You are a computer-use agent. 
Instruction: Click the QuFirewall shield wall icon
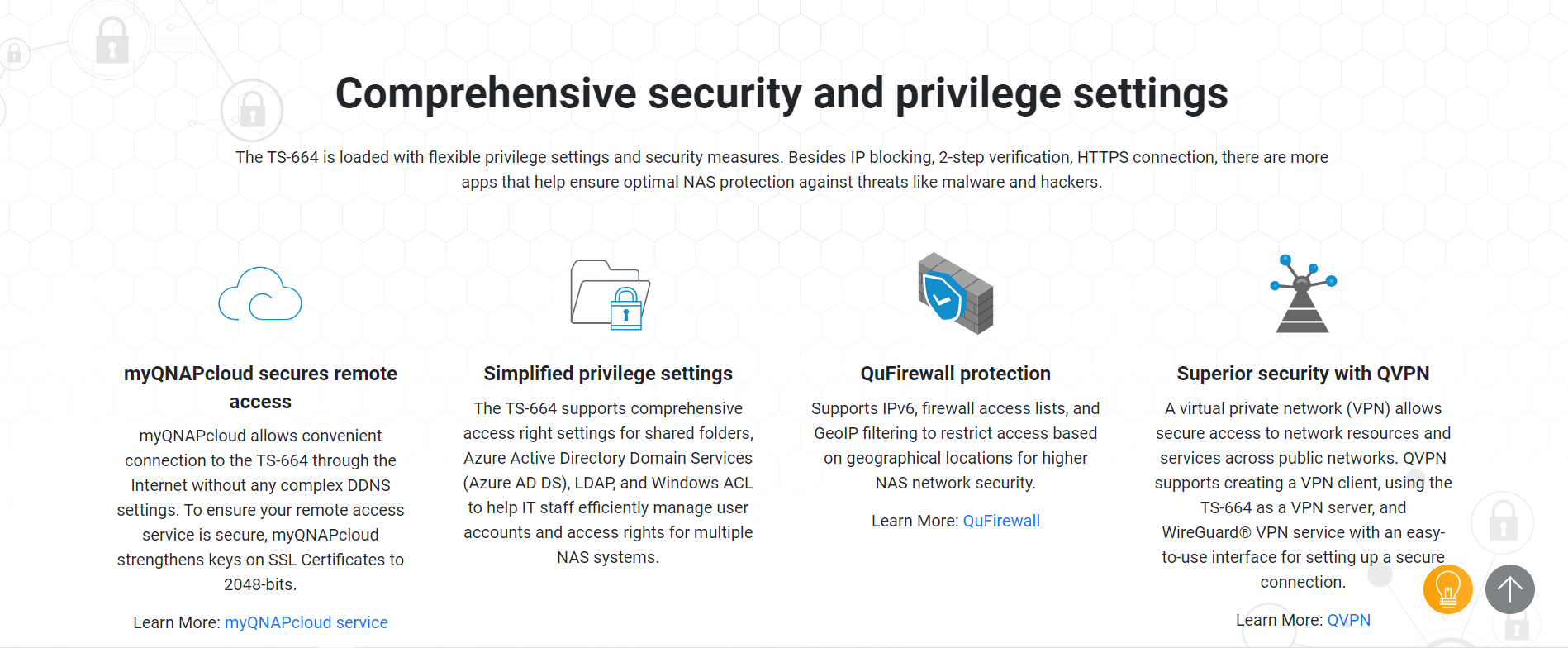point(956,293)
